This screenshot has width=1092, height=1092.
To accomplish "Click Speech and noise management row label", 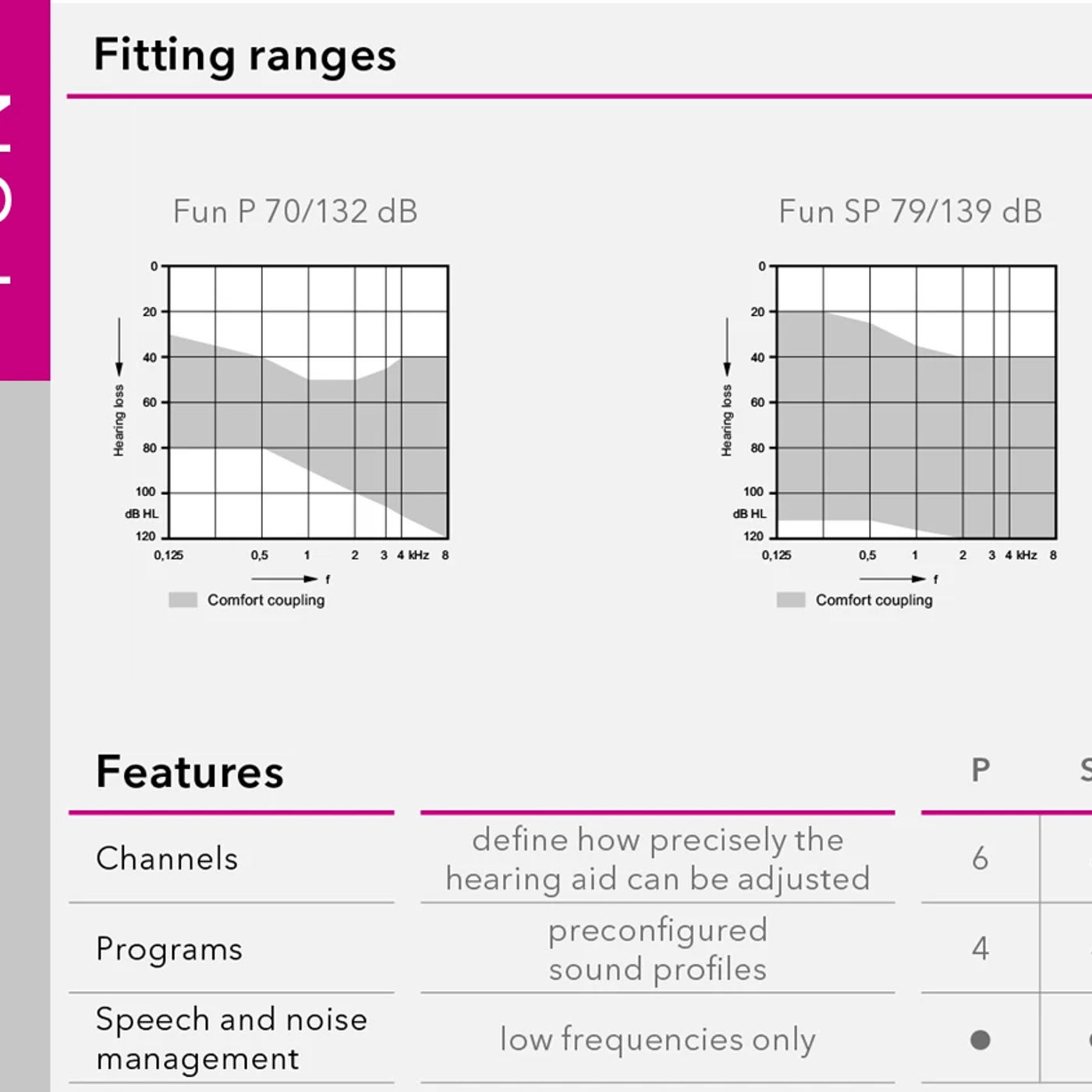I will click(x=232, y=1039).
